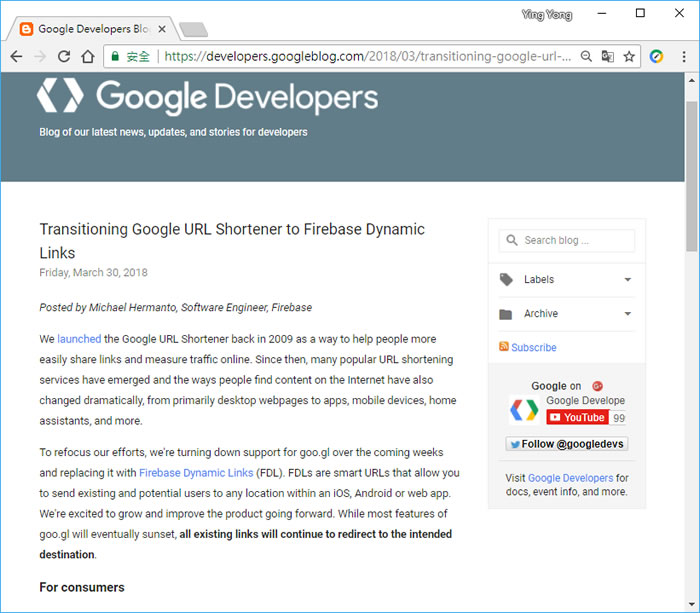Click the search magnifier icon in sidebar

[x=512, y=240]
